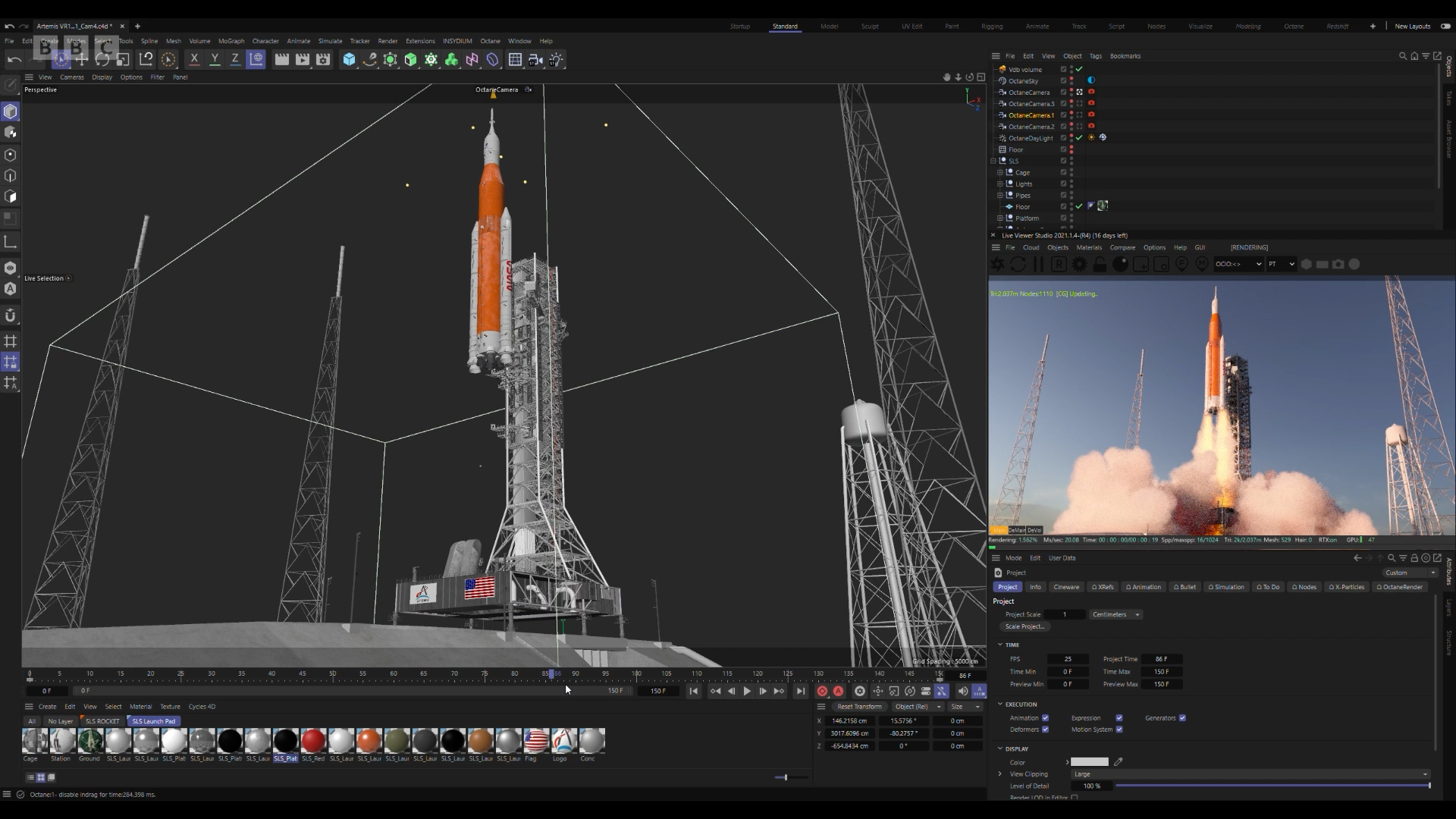Click the Record Active Objects red button
Image resolution: width=1456 pixels, height=819 pixels.
822,691
